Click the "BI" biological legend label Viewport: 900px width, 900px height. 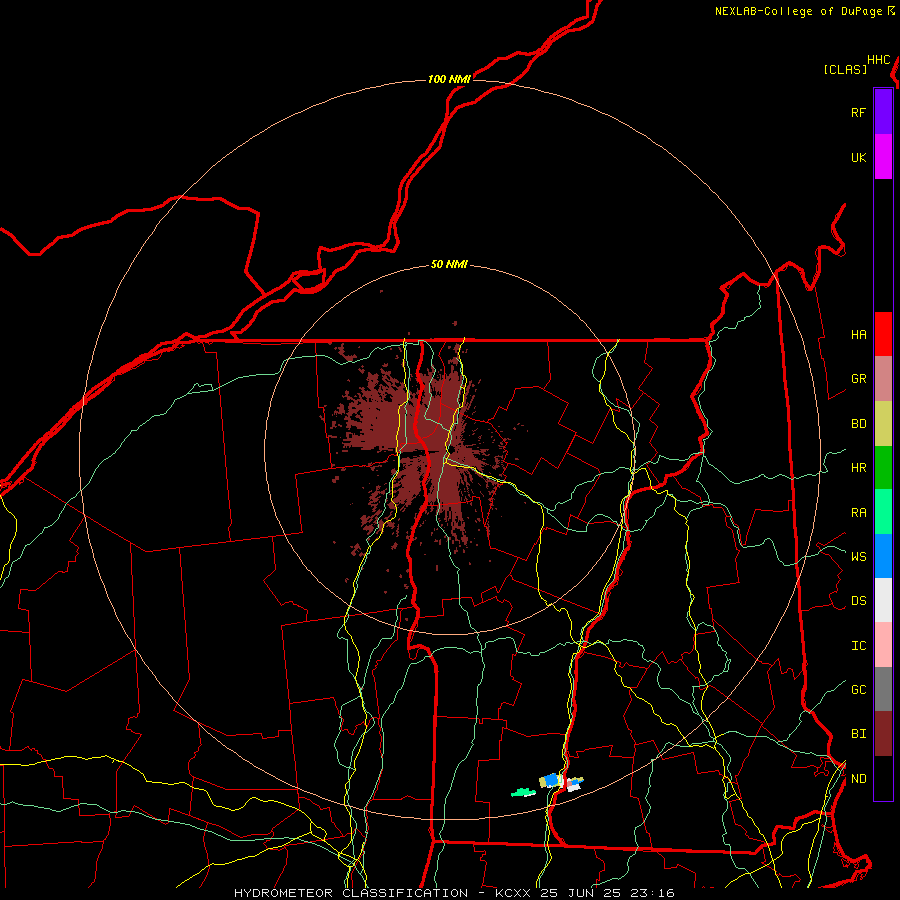point(858,734)
